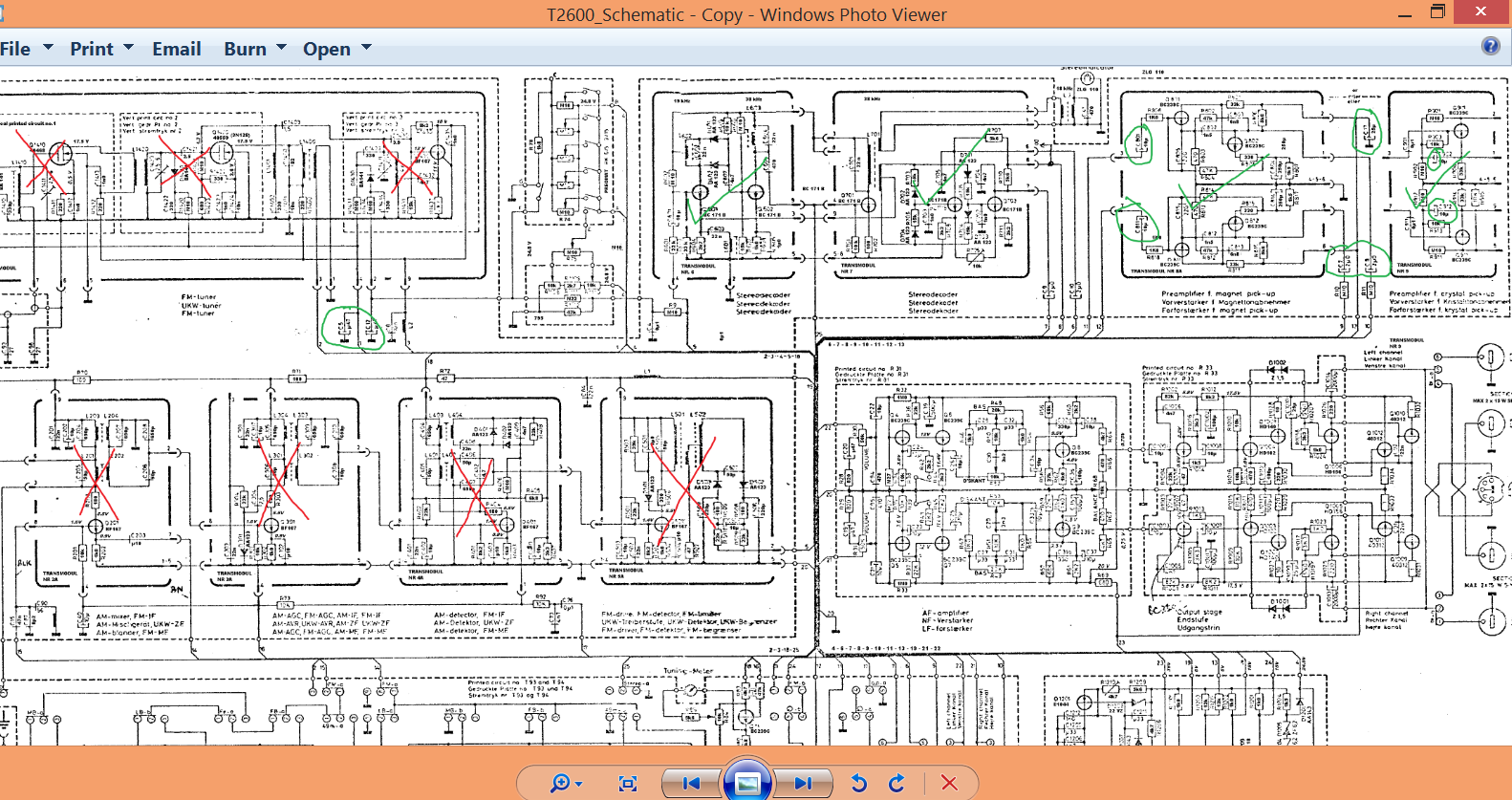
Task: Click the 'FM-tuner' label in schematic
Action: (x=199, y=297)
